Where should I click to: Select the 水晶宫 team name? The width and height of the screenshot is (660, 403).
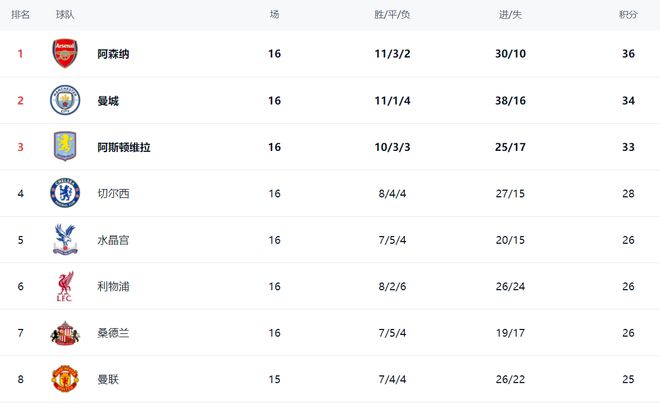click(x=113, y=240)
